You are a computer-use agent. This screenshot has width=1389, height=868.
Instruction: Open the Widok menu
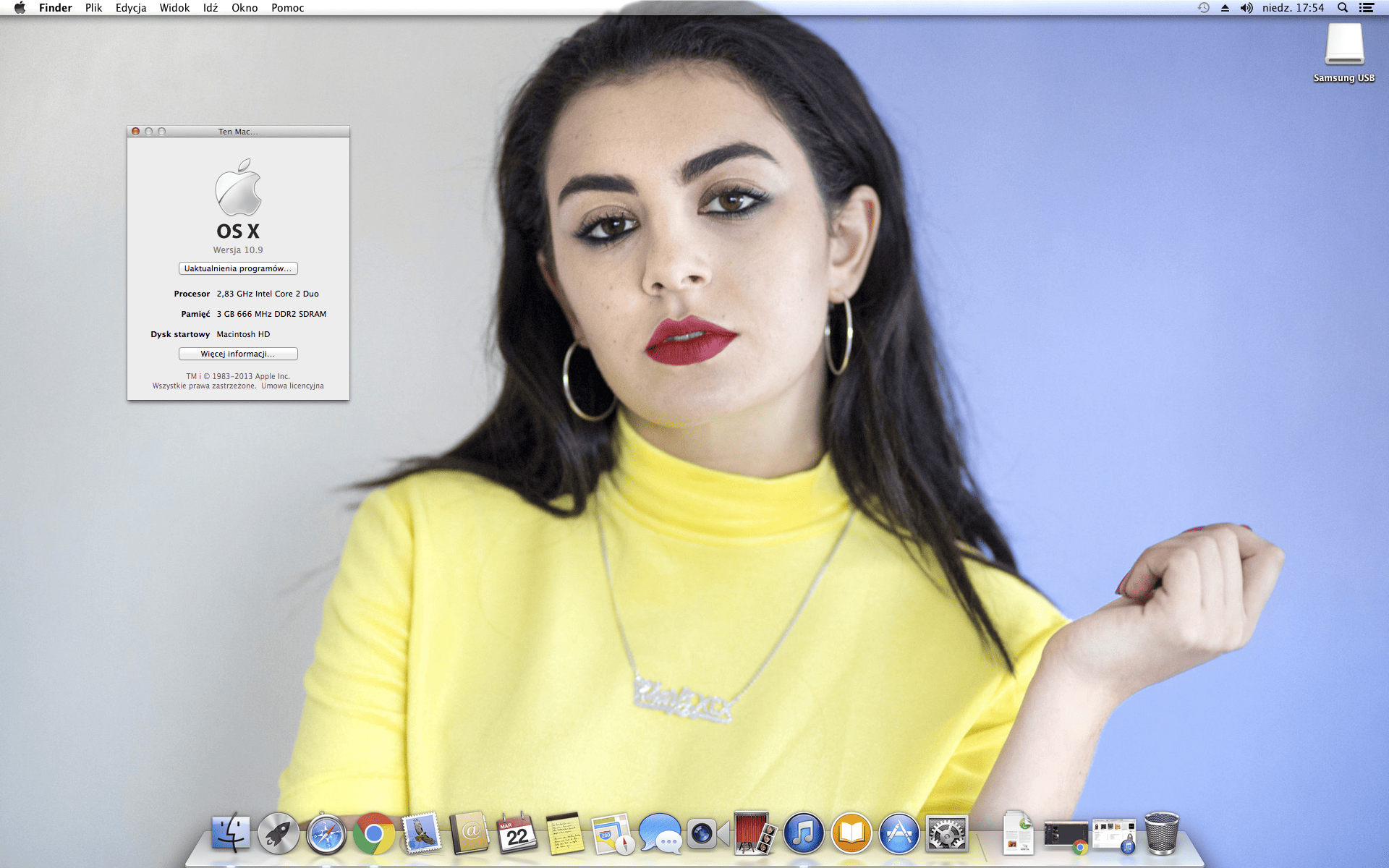tap(174, 8)
